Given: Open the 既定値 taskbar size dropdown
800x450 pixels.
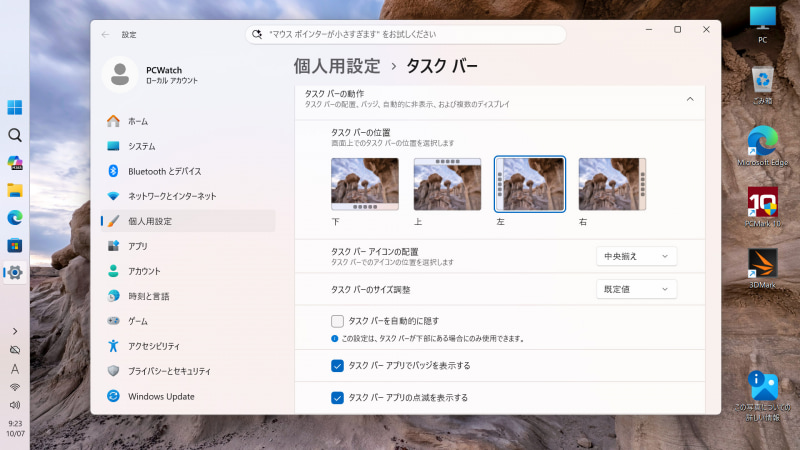Looking at the screenshot, I should [x=636, y=289].
